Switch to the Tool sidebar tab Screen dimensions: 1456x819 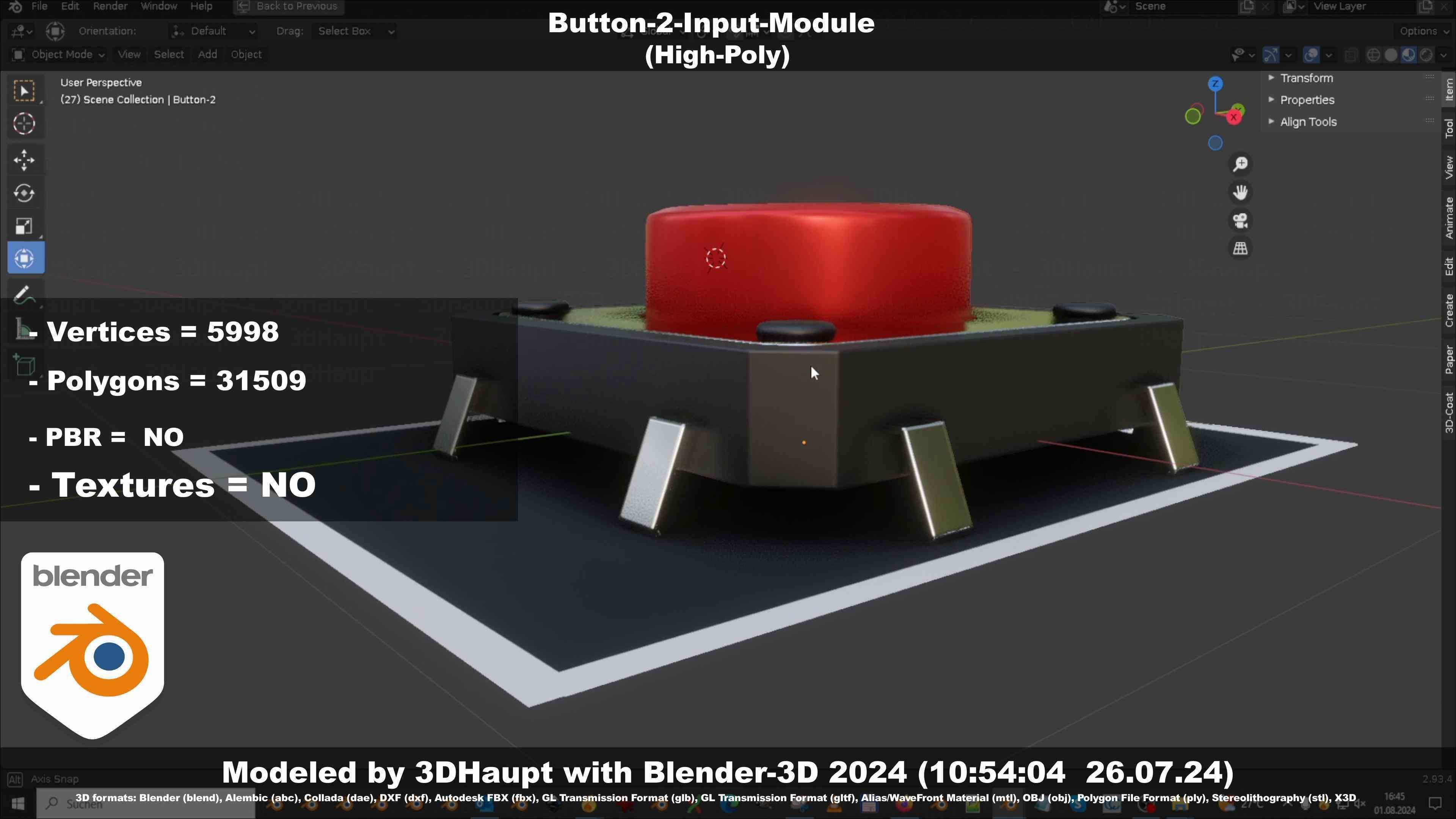[x=1449, y=128]
